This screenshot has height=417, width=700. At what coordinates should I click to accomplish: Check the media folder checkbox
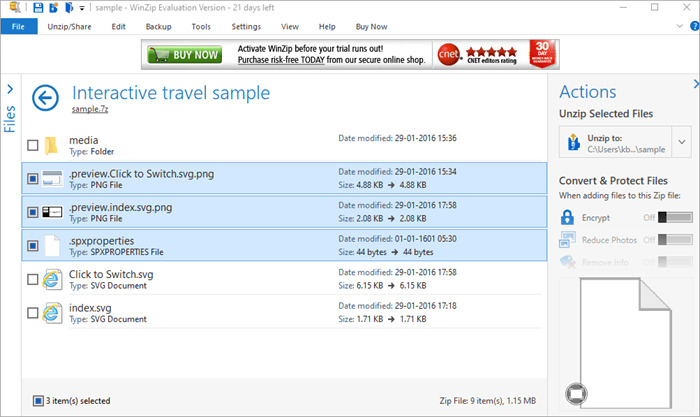click(33, 146)
